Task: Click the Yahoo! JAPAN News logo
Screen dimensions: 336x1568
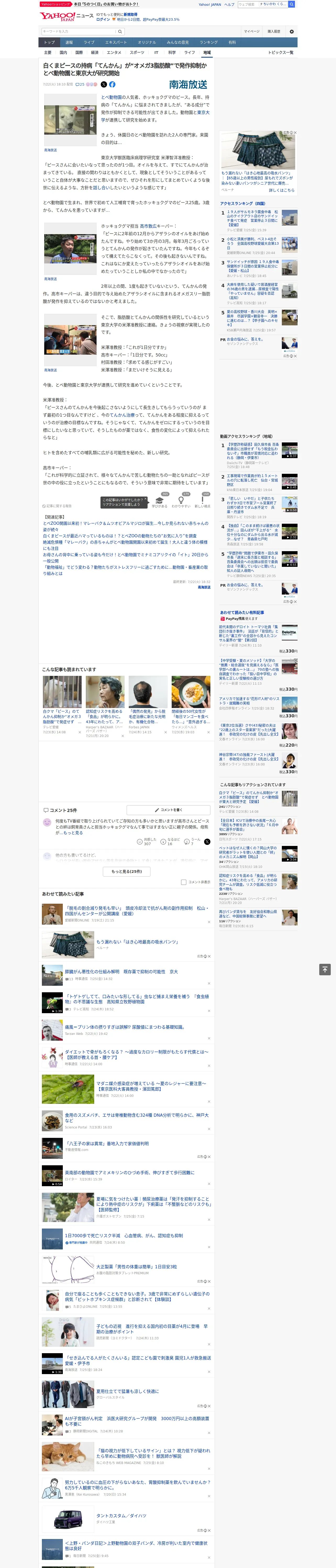Action: pyautogui.click(x=66, y=16)
